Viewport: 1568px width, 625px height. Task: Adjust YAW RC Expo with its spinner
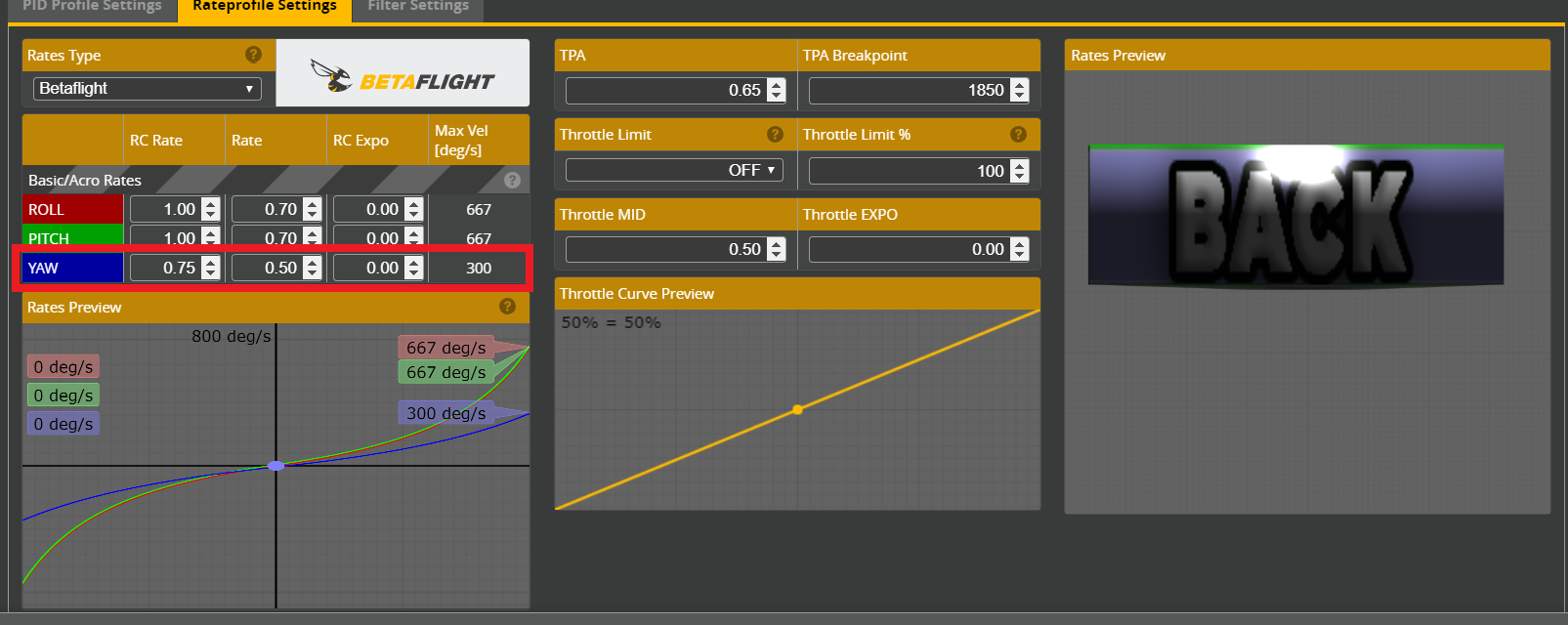click(414, 268)
